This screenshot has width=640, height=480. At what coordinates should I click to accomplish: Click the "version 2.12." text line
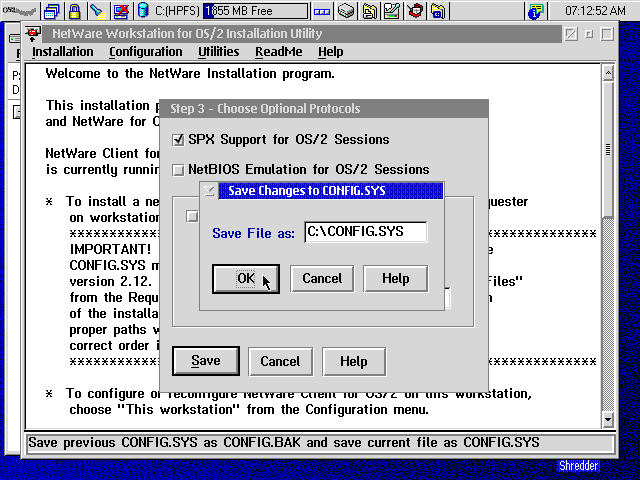click(x=111, y=282)
